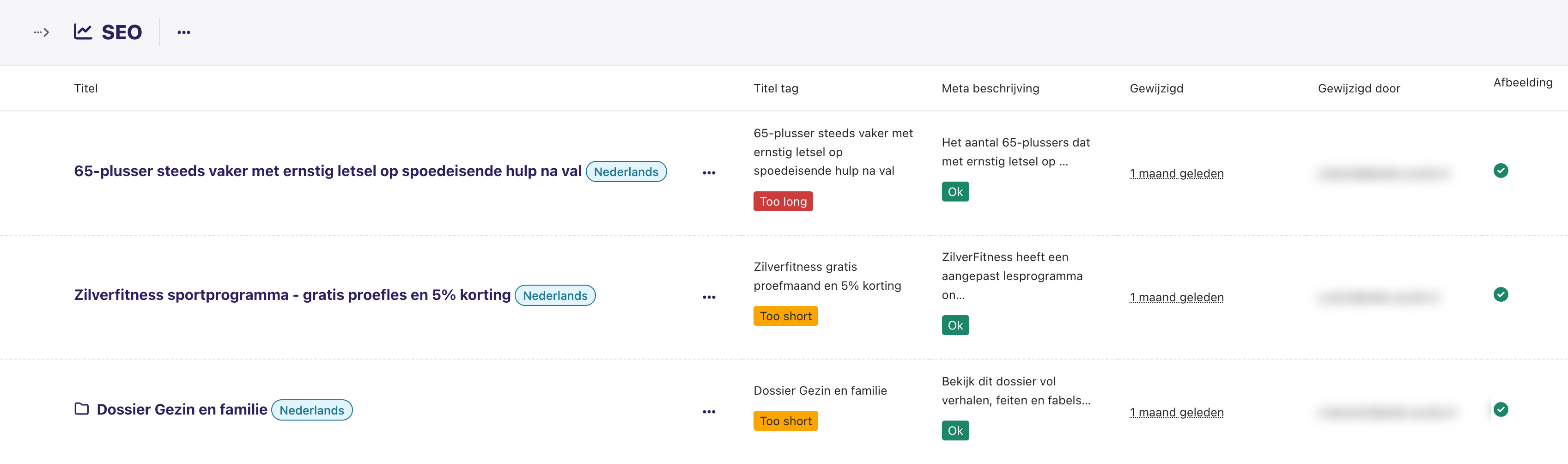Click the SEO chart icon in header
This screenshot has width=1568, height=464.
[x=83, y=32]
